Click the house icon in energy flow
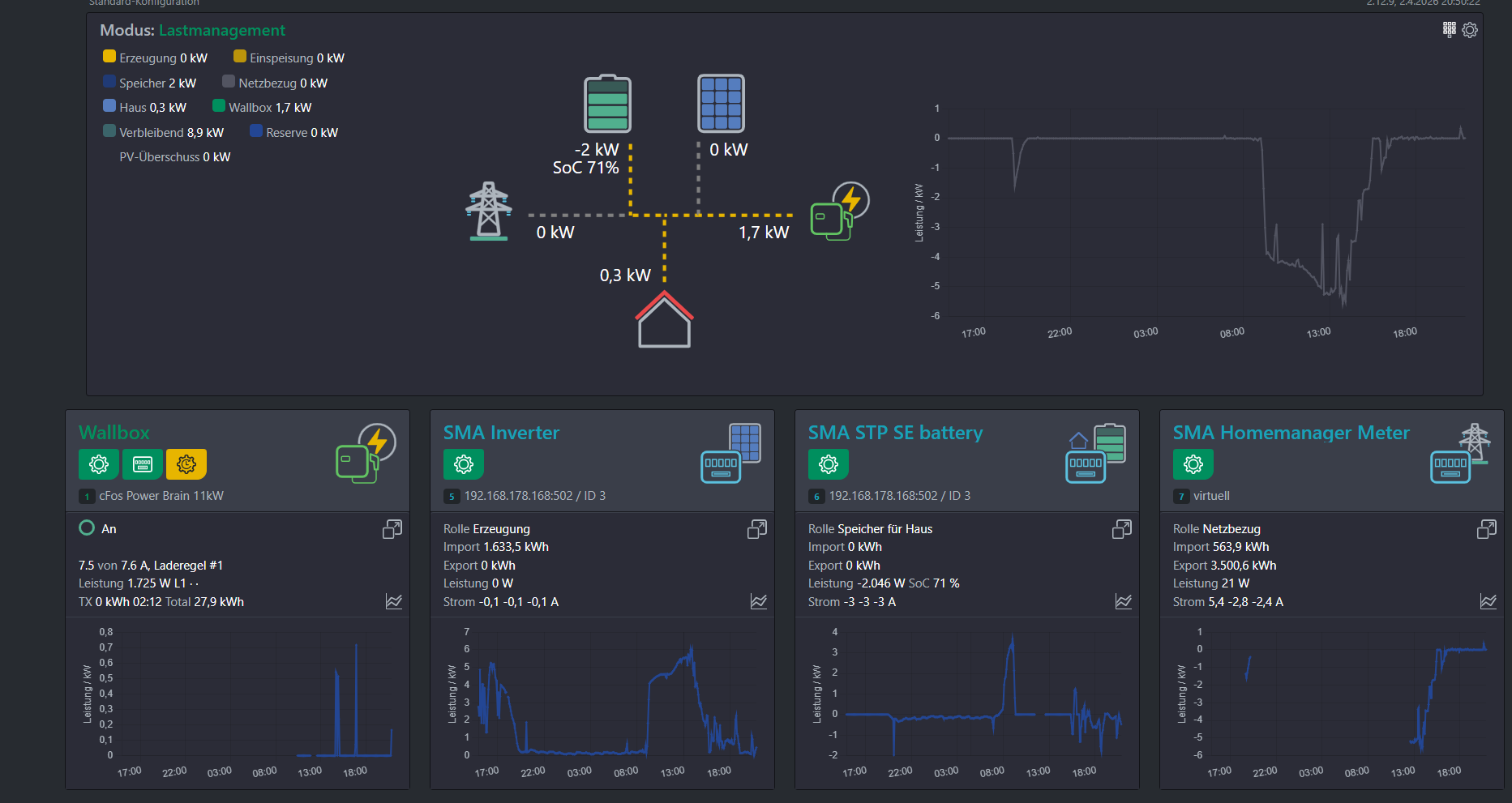The width and height of the screenshot is (1512, 803). pyautogui.click(x=664, y=320)
